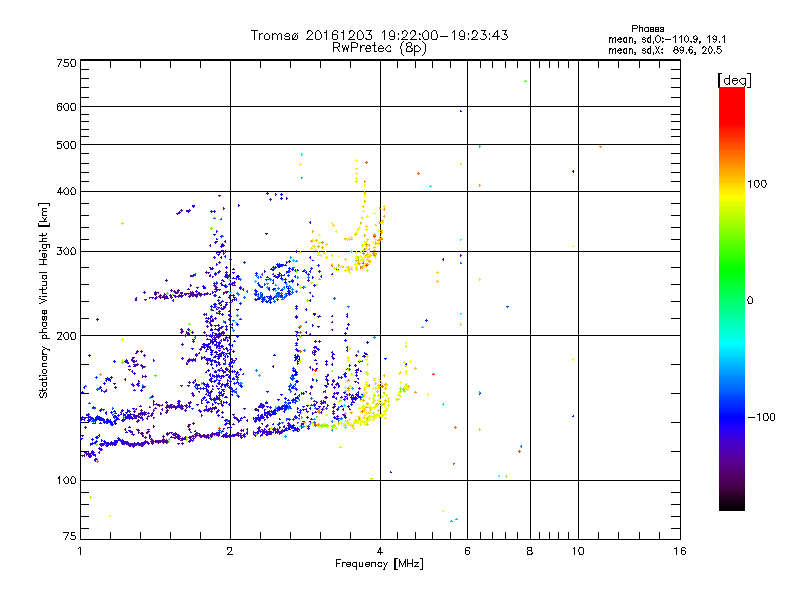Click the x-axis tick label '2'
This screenshot has width=800, height=600.
(230, 551)
